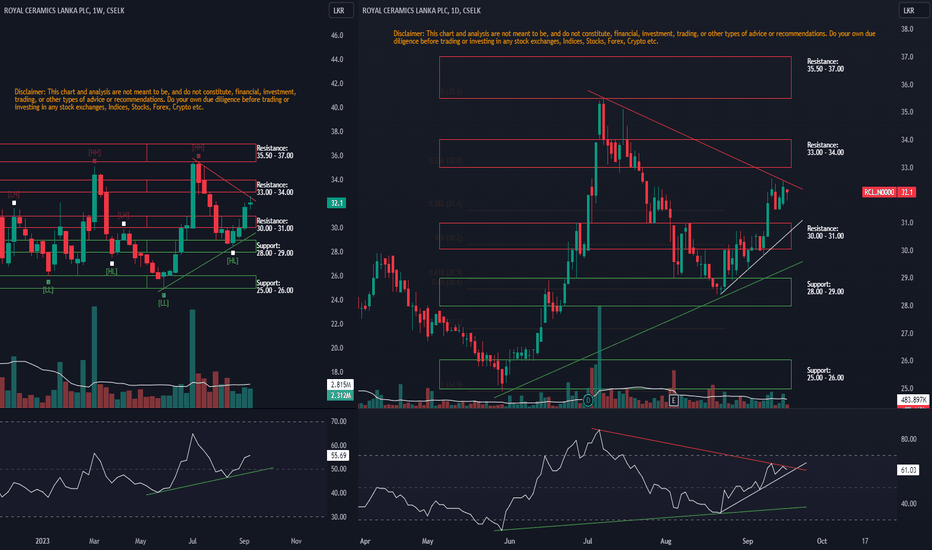Select weekly chart Support 28.00 - 29.00 label
932x550 pixels.
click(x=275, y=250)
